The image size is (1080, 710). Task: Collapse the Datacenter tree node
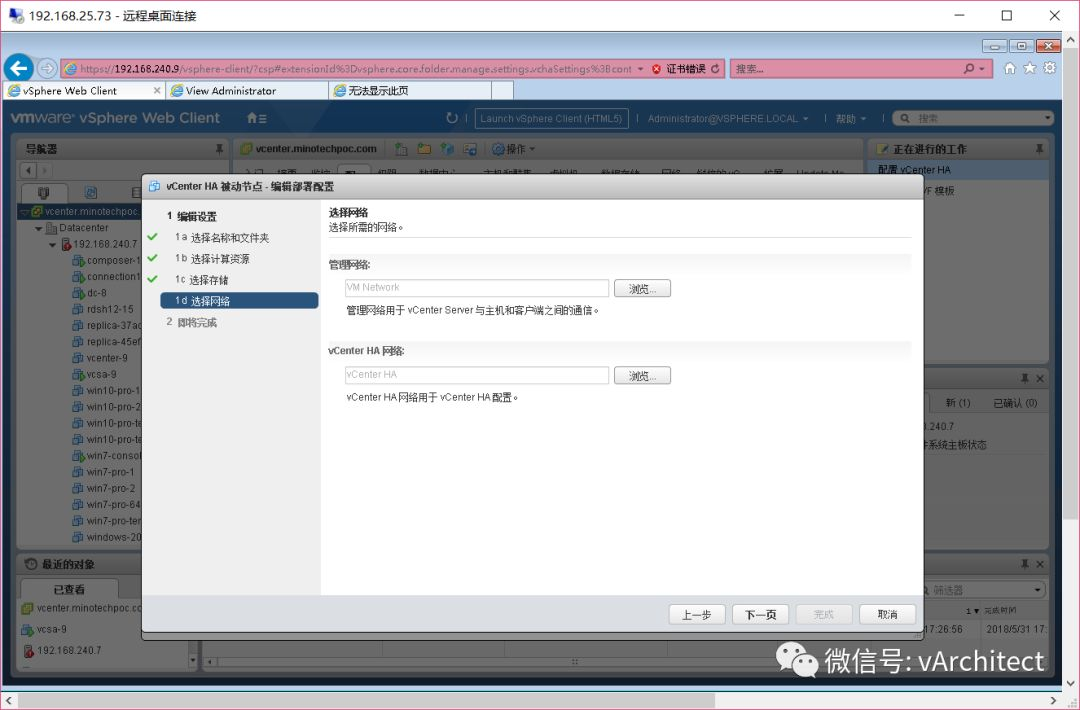tap(39, 228)
